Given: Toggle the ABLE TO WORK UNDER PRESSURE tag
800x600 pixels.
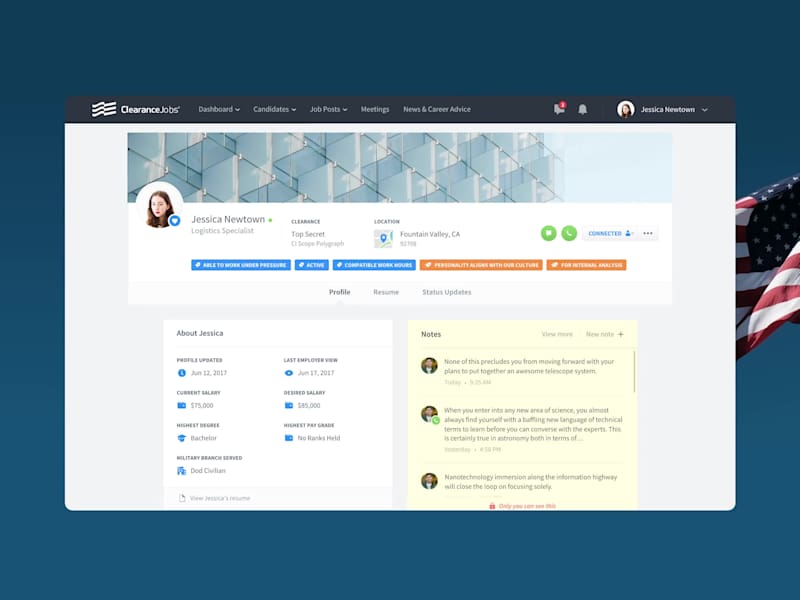Looking at the screenshot, I should pyautogui.click(x=240, y=265).
